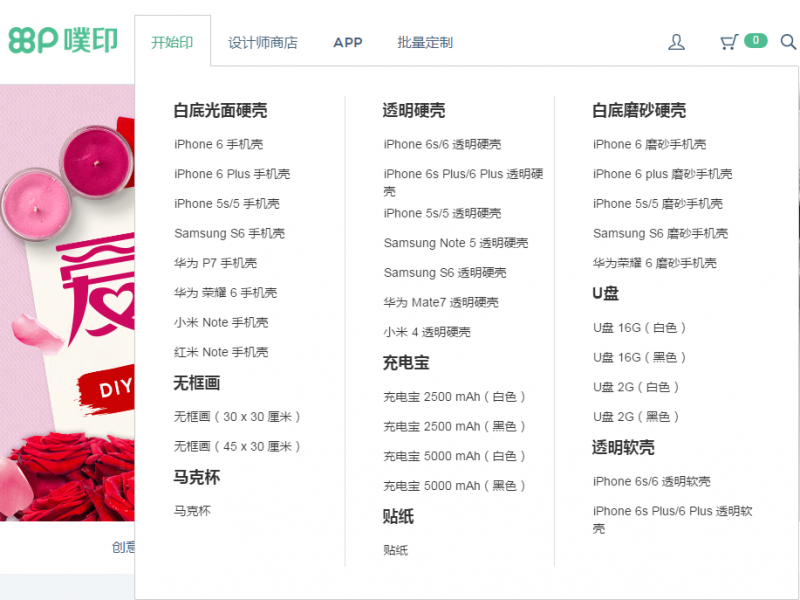Choose iPhone 6s/6 透明软壳
Screen dimensions: 800x600
pos(652,481)
